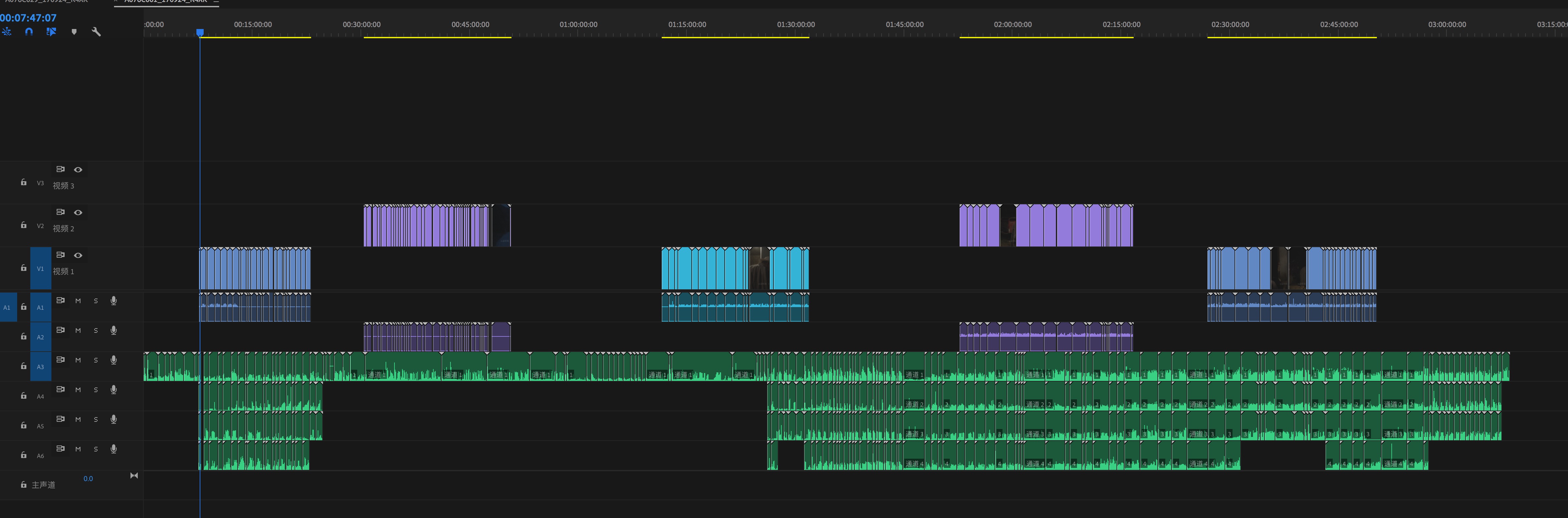The height and width of the screenshot is (518, 1568).
Task: Click the 主声道 master track expand icon
Action: coord(134,475)
